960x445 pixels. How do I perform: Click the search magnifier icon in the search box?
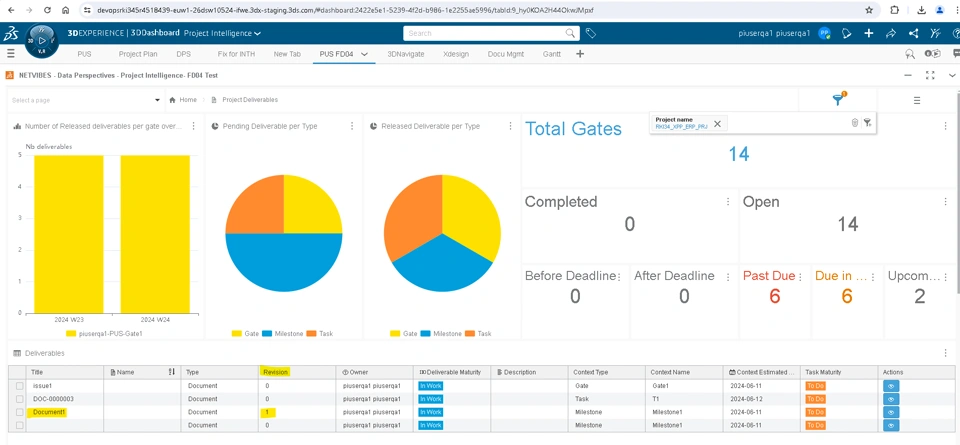click(570, 33)
